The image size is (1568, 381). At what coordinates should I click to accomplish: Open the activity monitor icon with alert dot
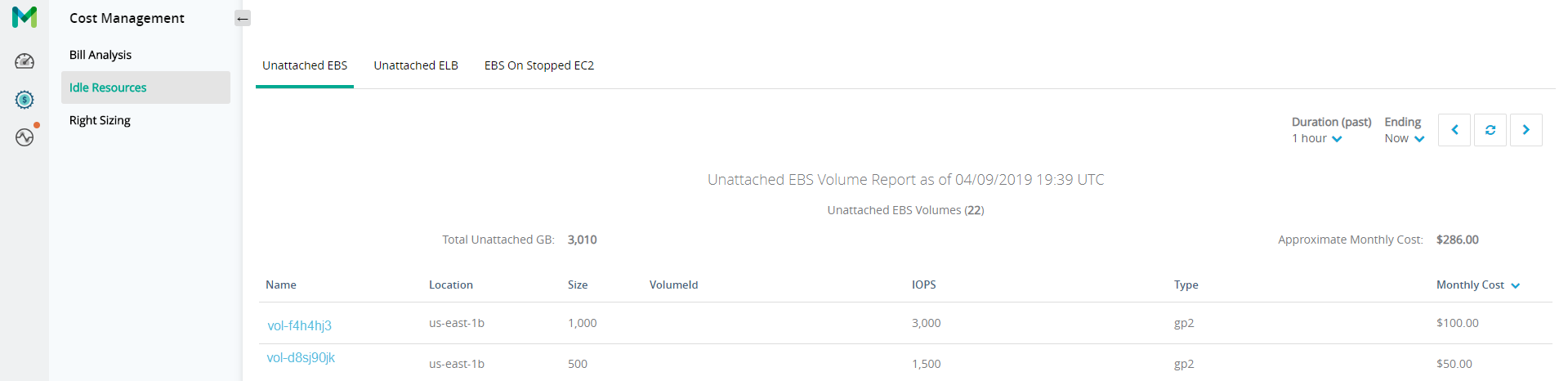click(25, 137)
